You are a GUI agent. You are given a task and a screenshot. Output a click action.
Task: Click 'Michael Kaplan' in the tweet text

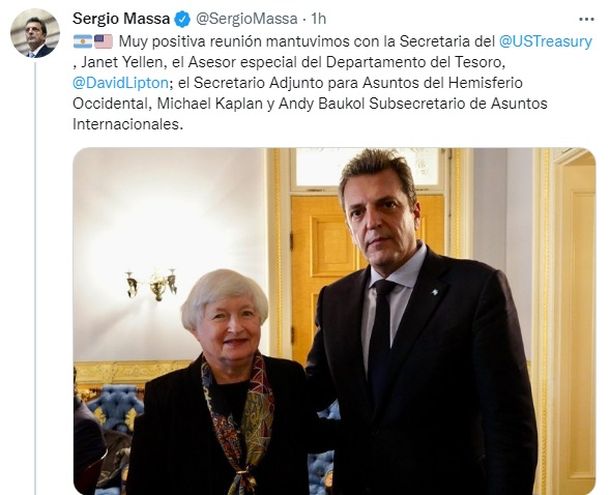click(210, 104)
